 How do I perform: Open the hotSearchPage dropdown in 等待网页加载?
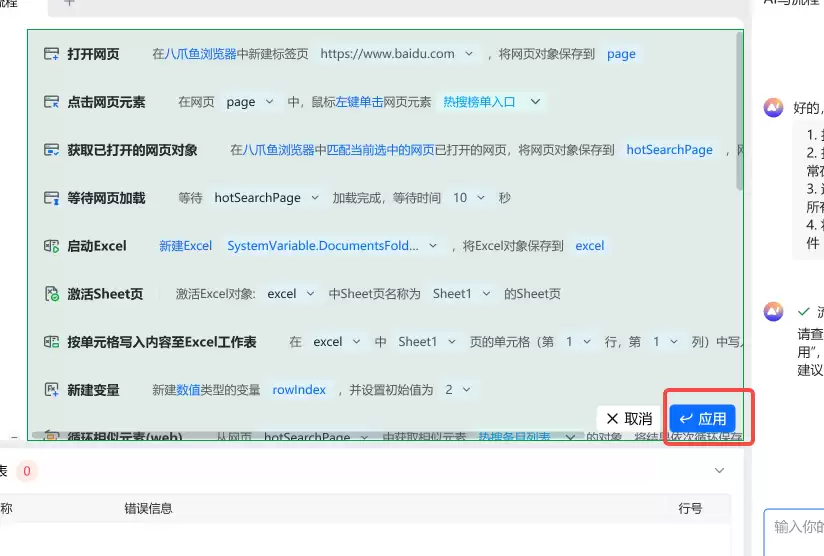pos(315,198)
